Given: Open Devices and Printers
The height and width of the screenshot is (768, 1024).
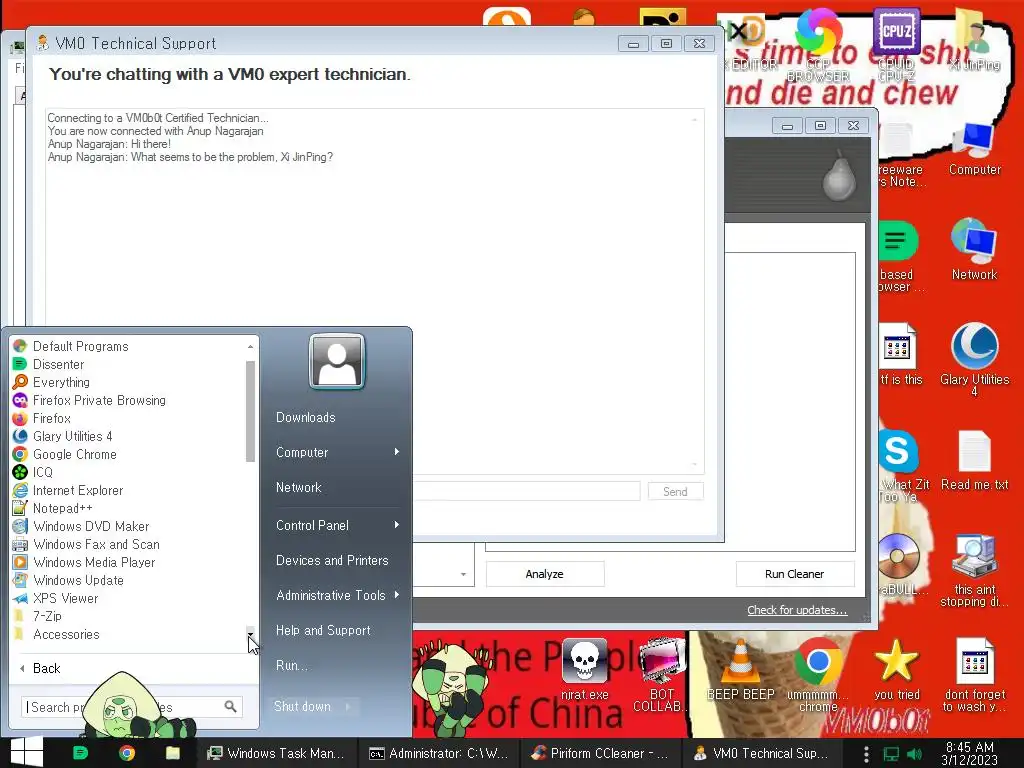Looking at the screenshot, I should 332,560.
